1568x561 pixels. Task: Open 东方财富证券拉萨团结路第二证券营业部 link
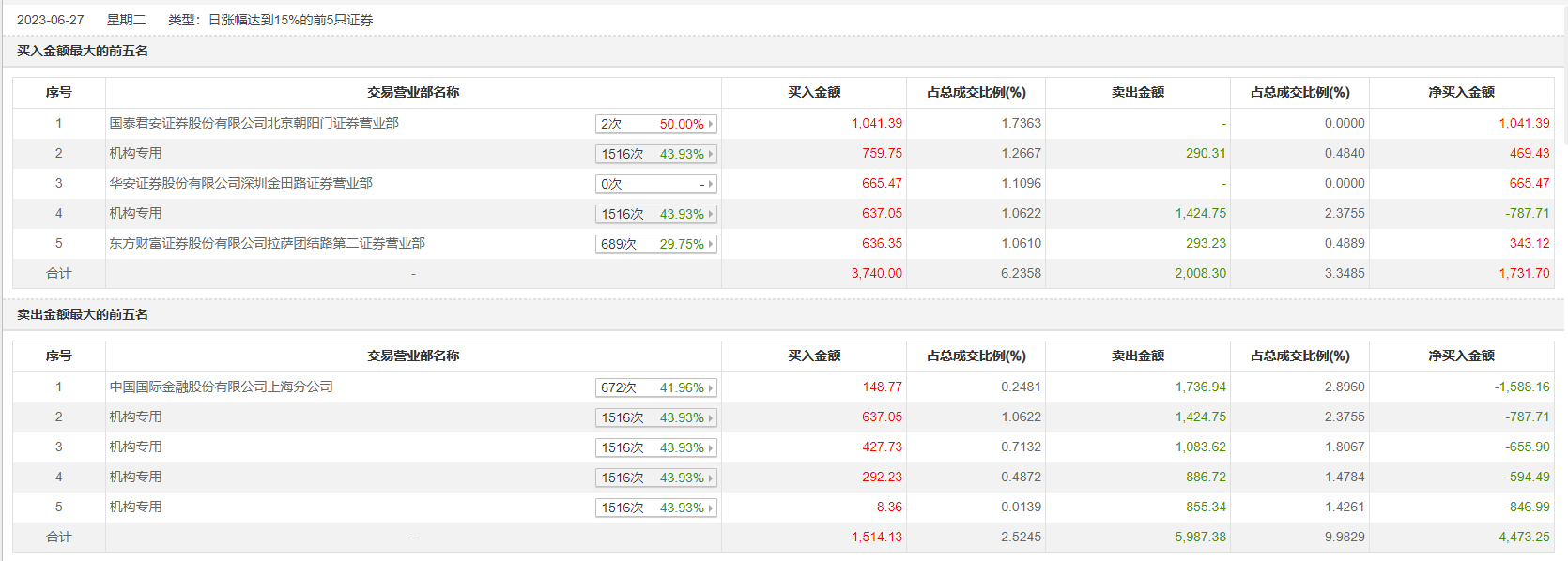pyautogui.click(x=267, y=243)
